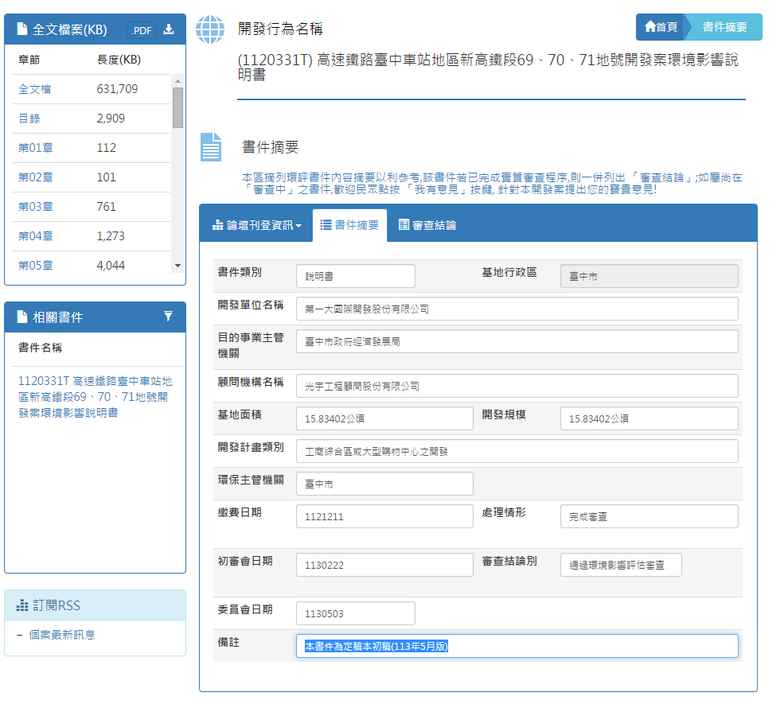Viewport: 780px width, 704px height.
Task: Click the 訂閱RSS panel header
Action: (95, 605)
